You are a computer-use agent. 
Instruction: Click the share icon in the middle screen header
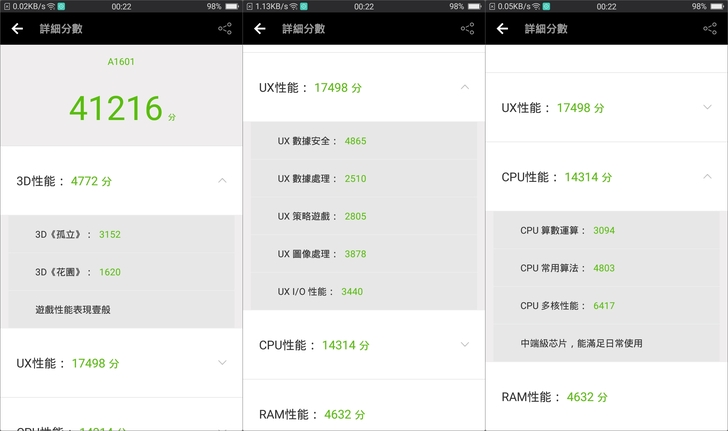click(x=467, y=29)
